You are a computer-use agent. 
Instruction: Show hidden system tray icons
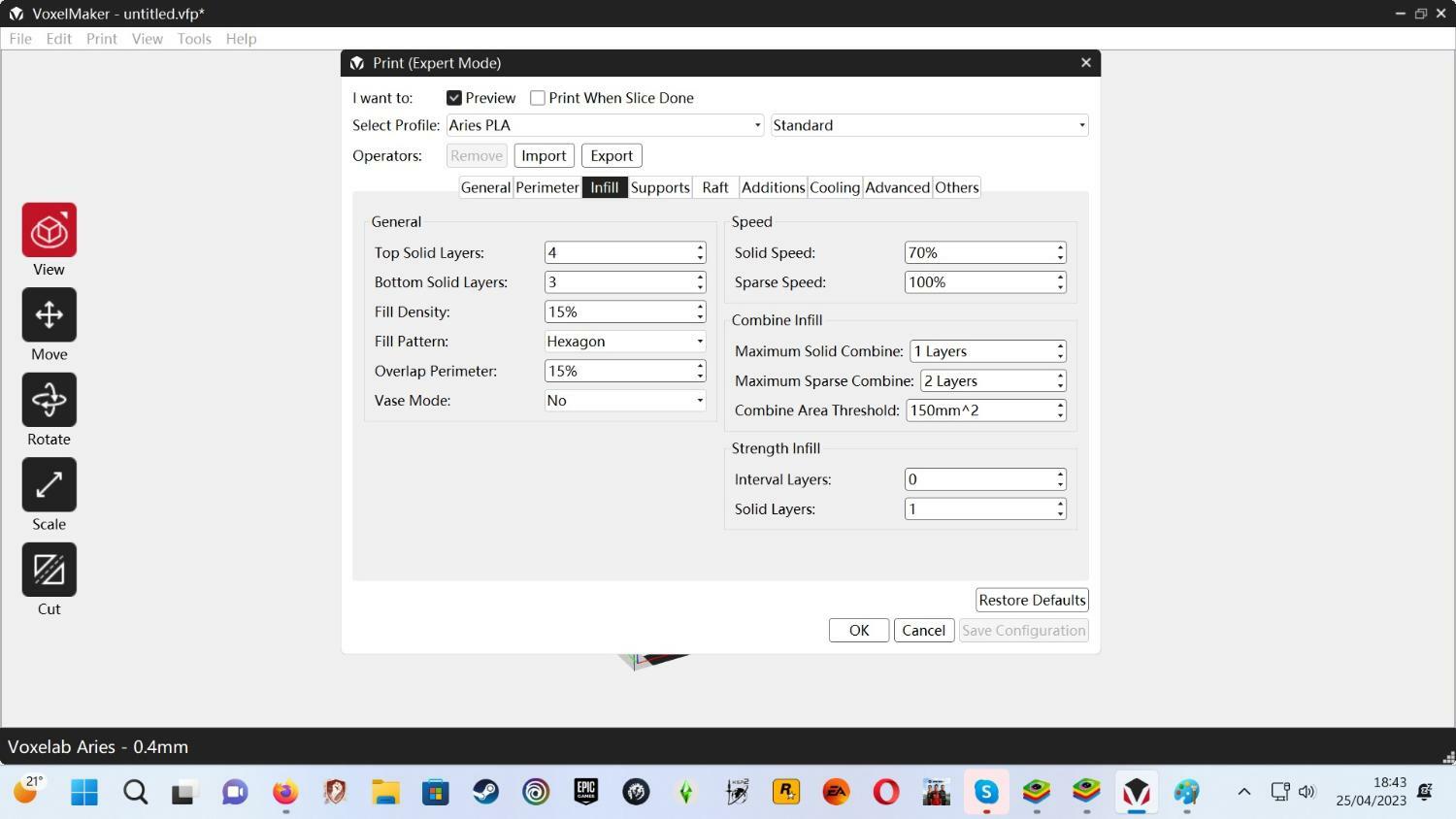pos(1244,792)
